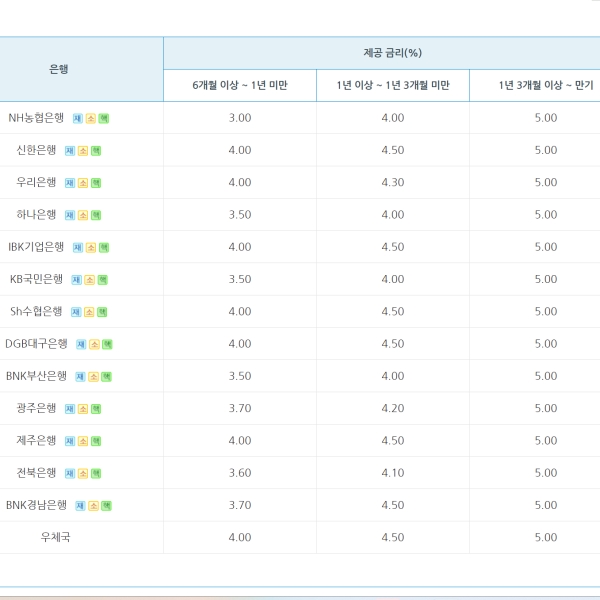Click blue 재 badge beside 신한은행
Viewport: 600px width, 600px height.
point(70,151)
